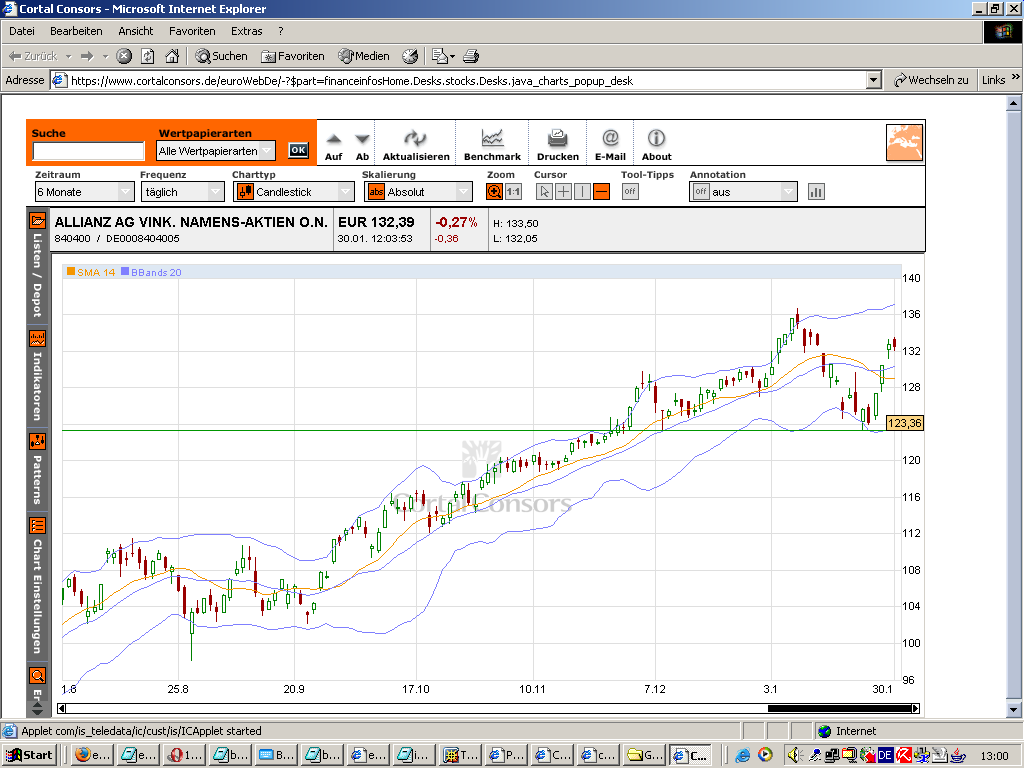The width and height of the screenshot is (1024, 768).
Task: Select the Zoom magnifier tool
Action: tap(495, 192)
